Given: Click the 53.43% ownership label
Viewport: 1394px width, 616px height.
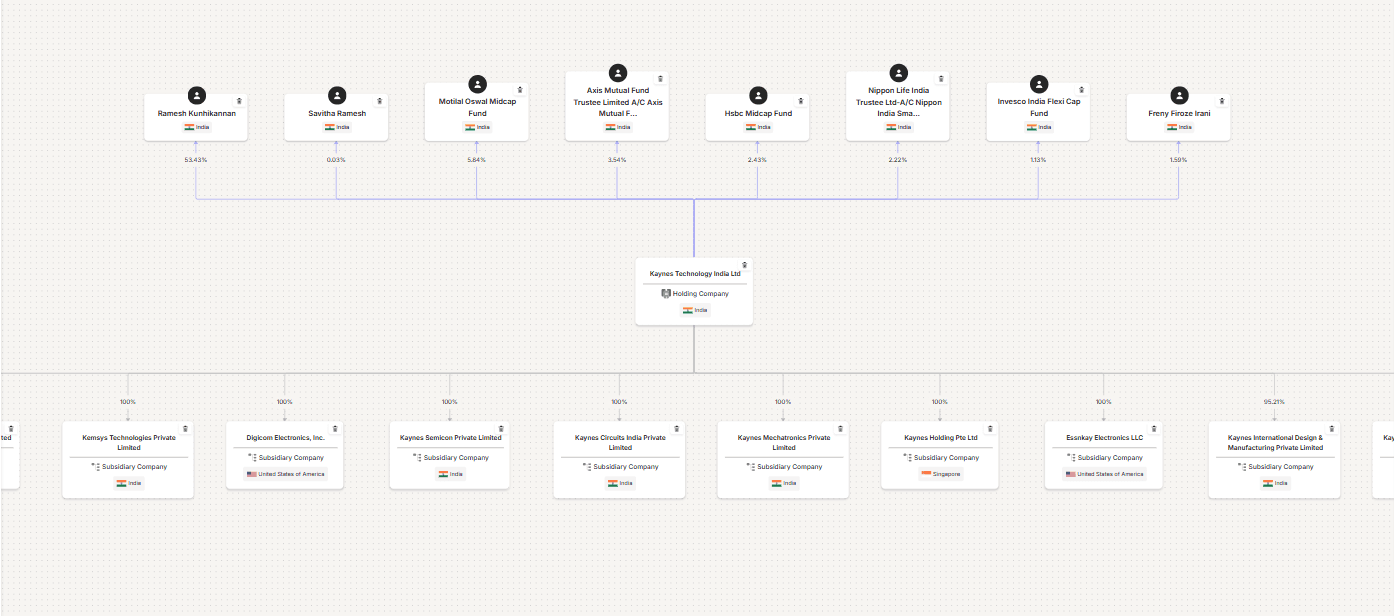Looking at the screenshot, I should 196,158.
